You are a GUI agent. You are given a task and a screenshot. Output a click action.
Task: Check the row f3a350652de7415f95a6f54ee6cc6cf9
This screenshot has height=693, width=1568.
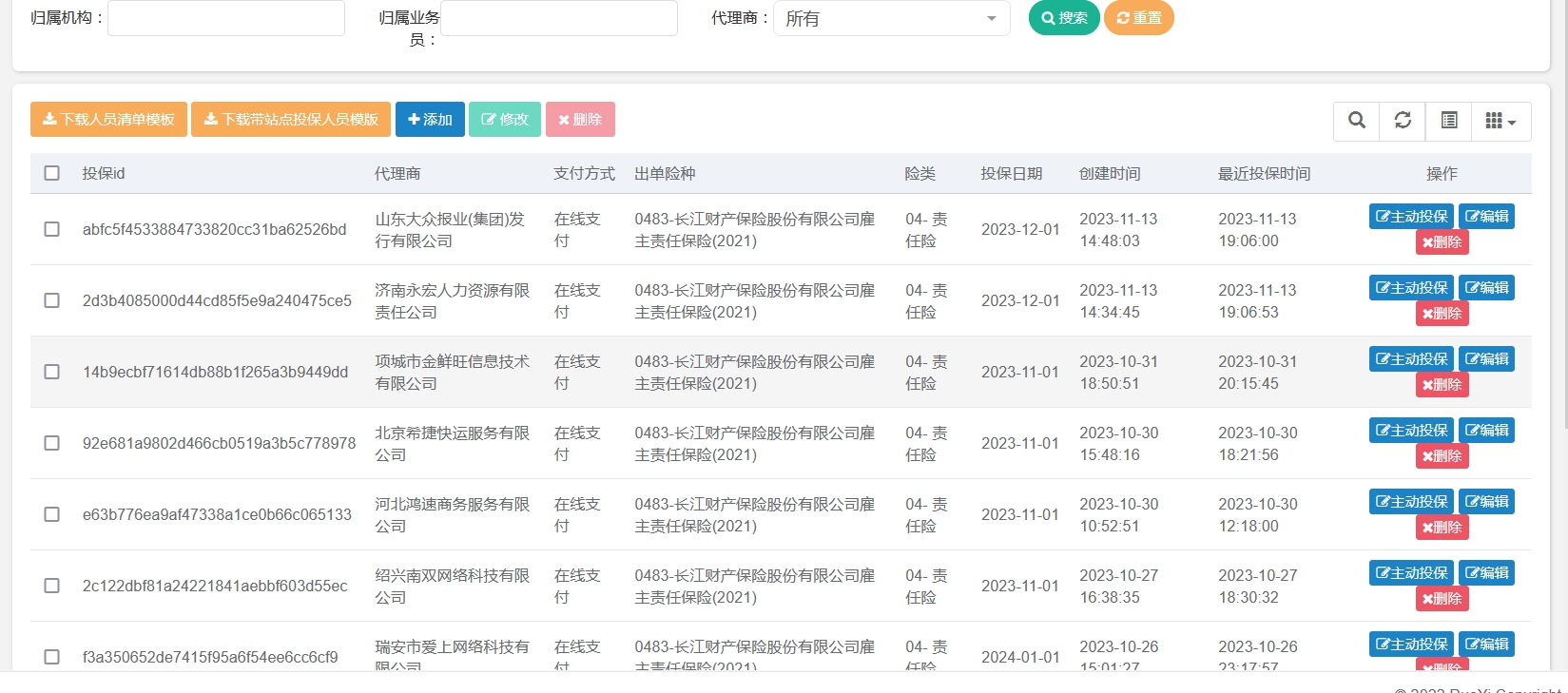pyautogui.click(x=51, y=657)
